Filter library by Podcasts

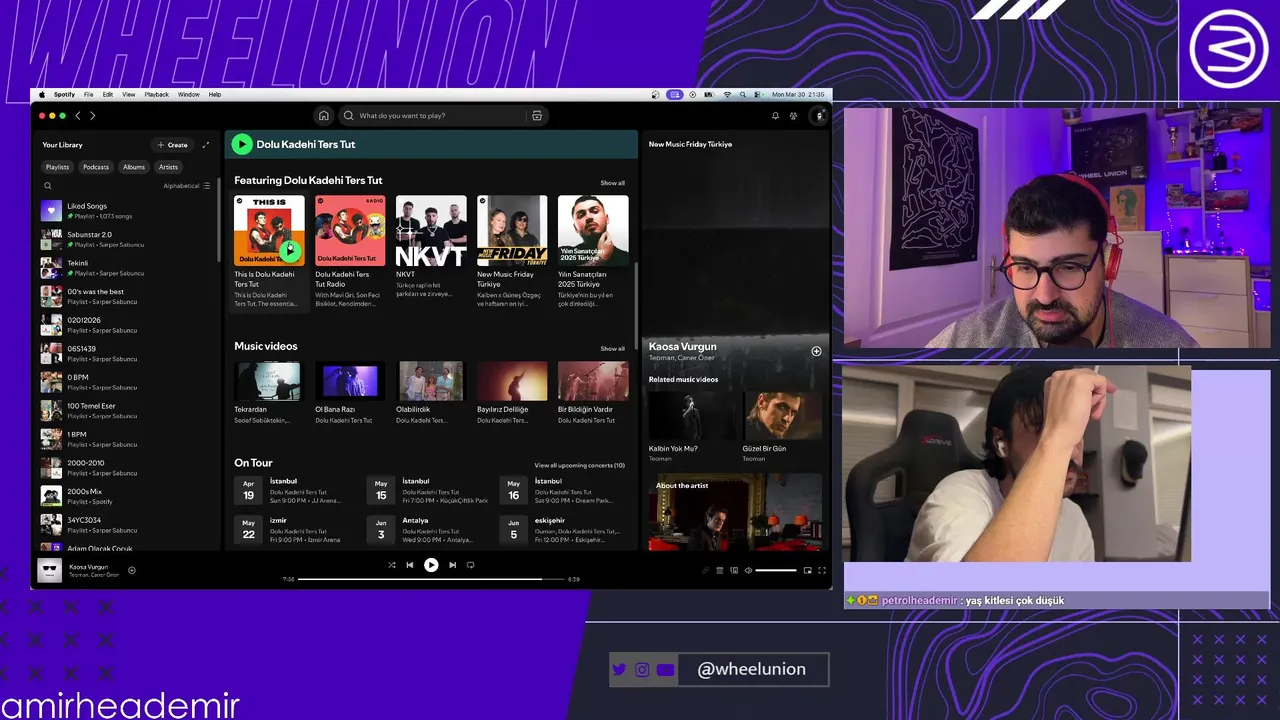pos(96,167)
